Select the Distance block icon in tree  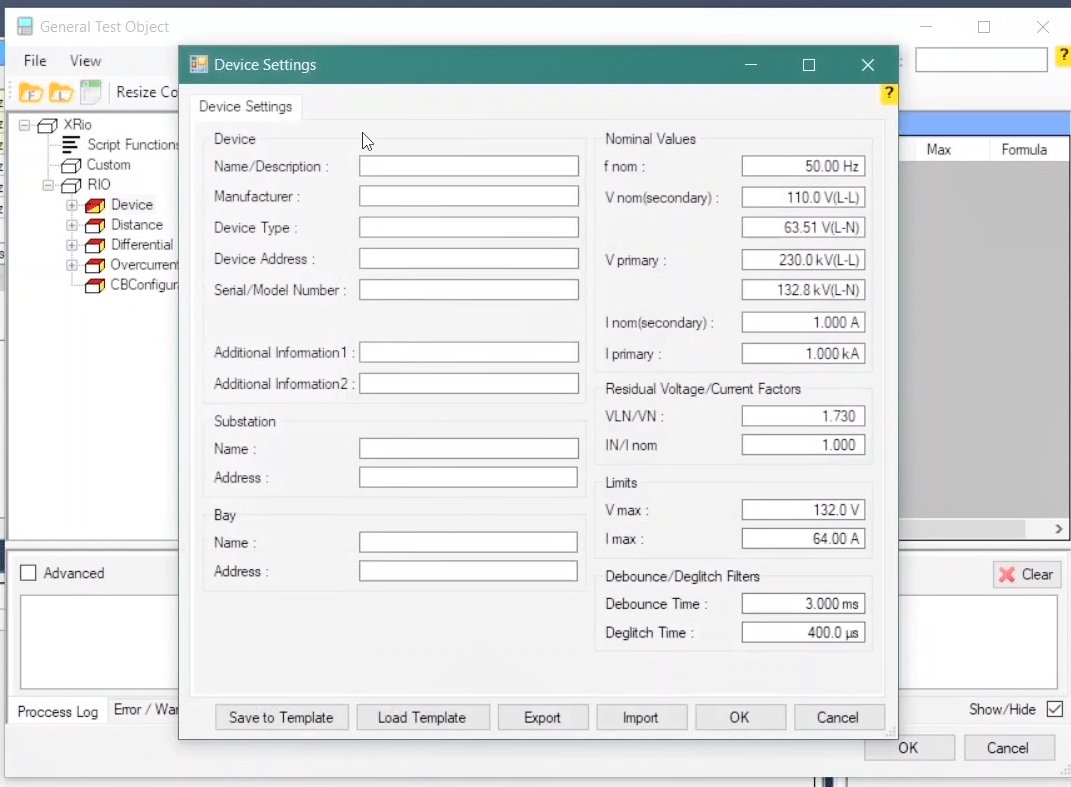[95, 225]
